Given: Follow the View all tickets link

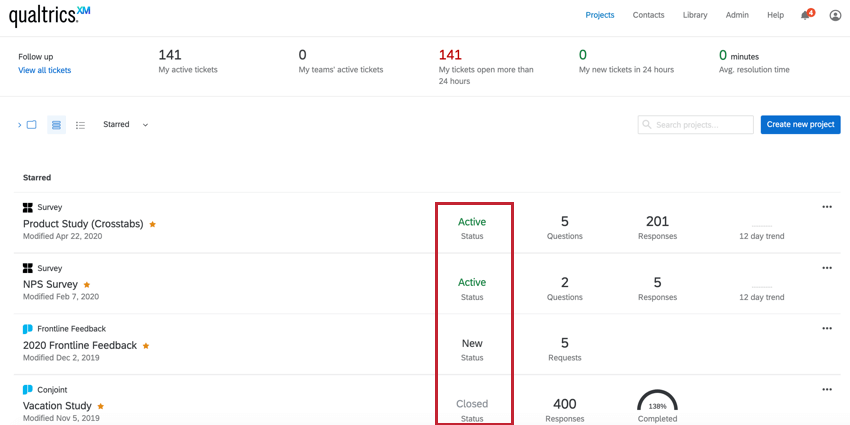Looking at the screenshot, I should pyautogui.click(x=44, y=70).
